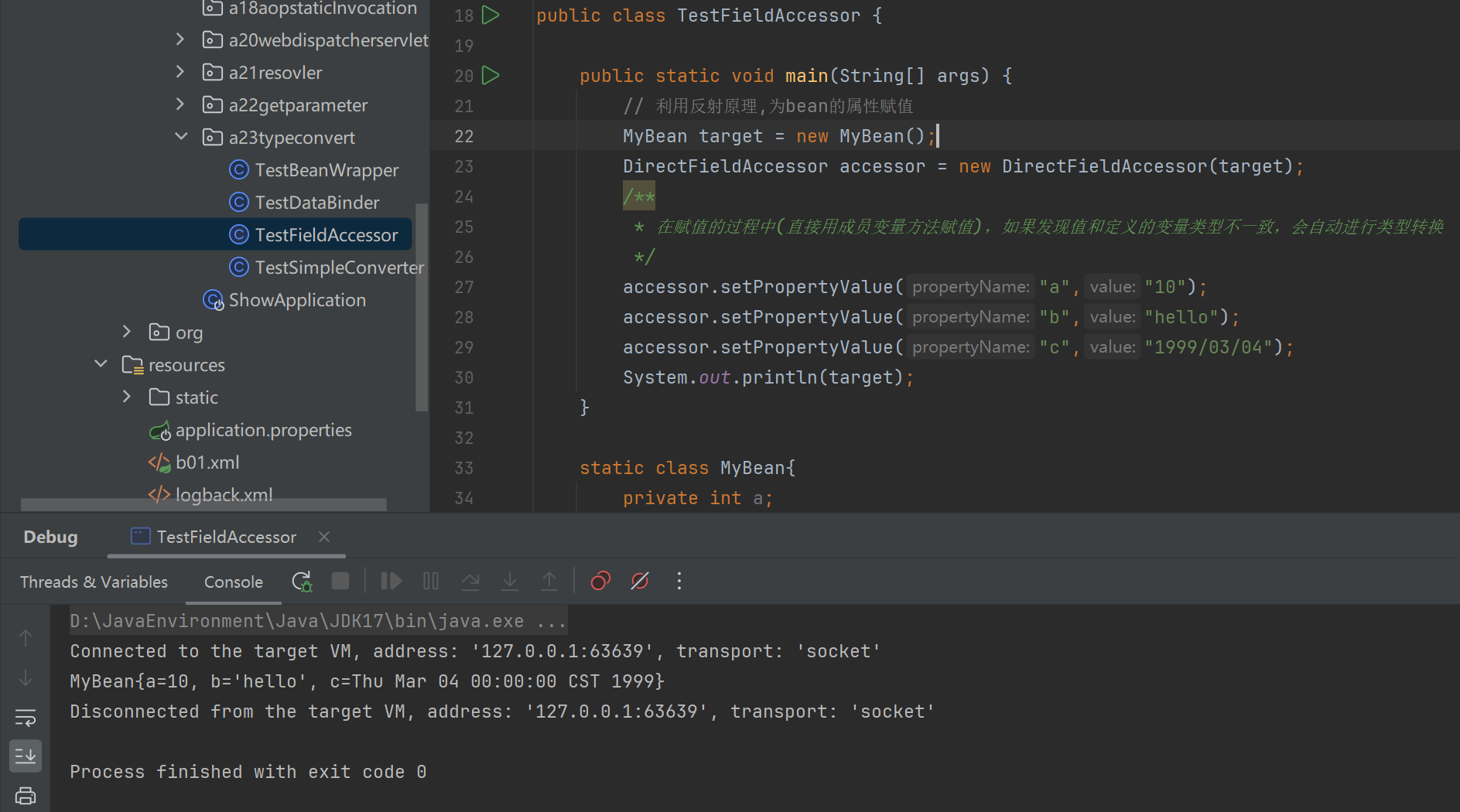Viewport: 1460px width, 812px height.
Task: Click the Debug panel title
Action: tap(51, 537)
